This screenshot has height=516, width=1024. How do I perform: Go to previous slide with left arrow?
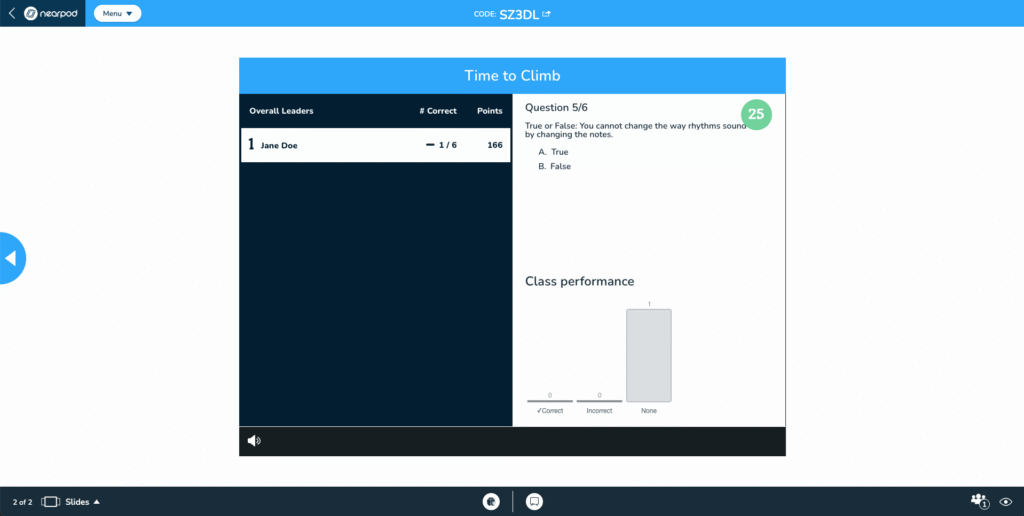[11, 258]
